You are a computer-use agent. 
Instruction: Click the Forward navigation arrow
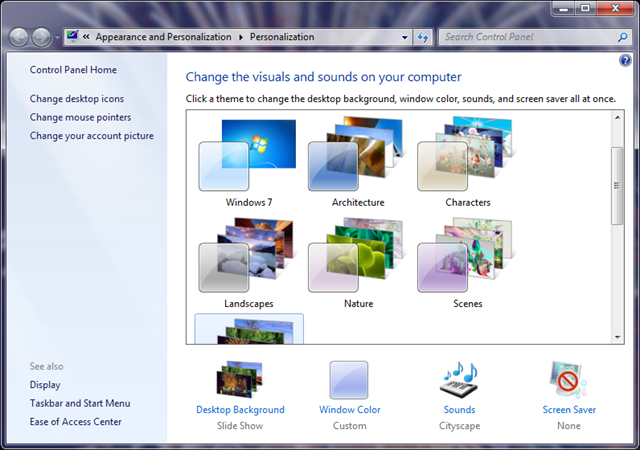click(41, 38)
